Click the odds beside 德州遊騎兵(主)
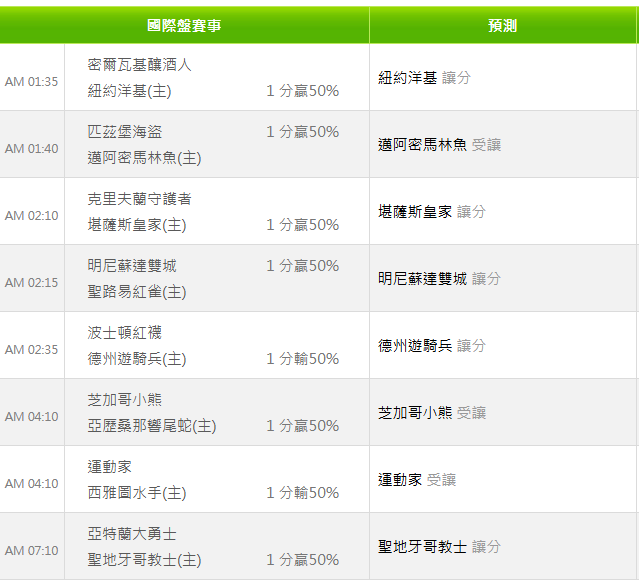The width and height of the screenshot is (639, 584). (x=302, y=359)
